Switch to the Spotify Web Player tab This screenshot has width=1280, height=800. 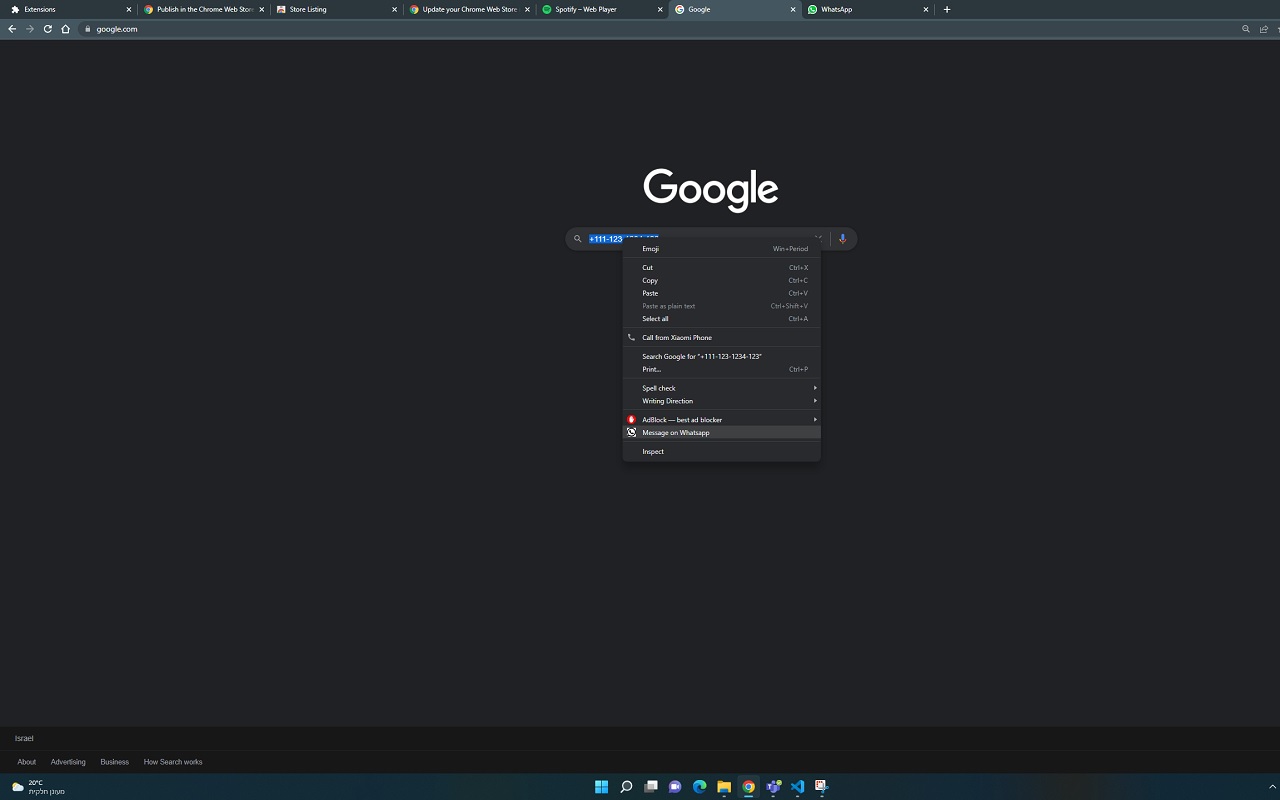click(585, 9)
